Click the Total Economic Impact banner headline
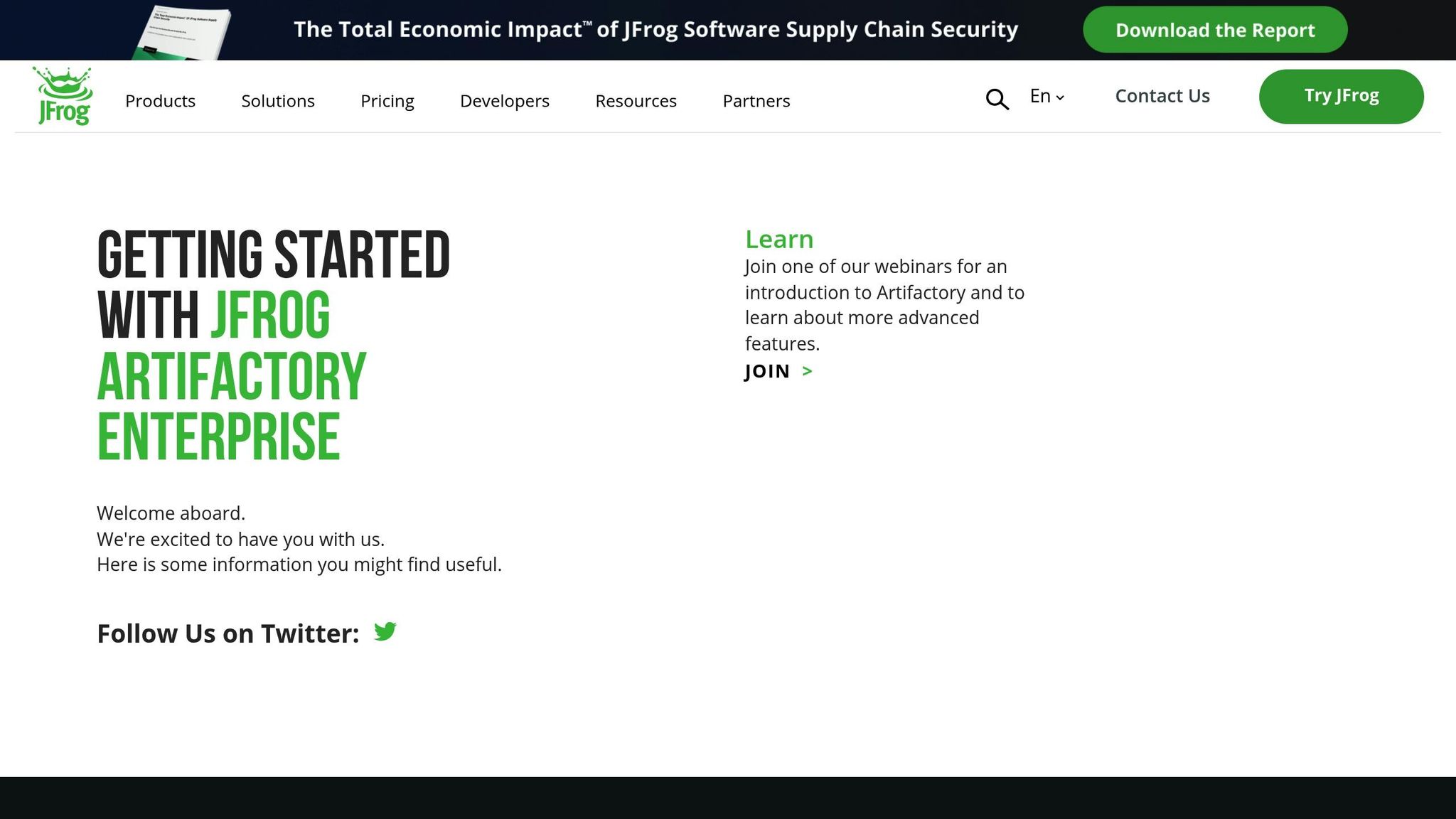The height and width of the screenshot is (819, 1456). (656, 30)
